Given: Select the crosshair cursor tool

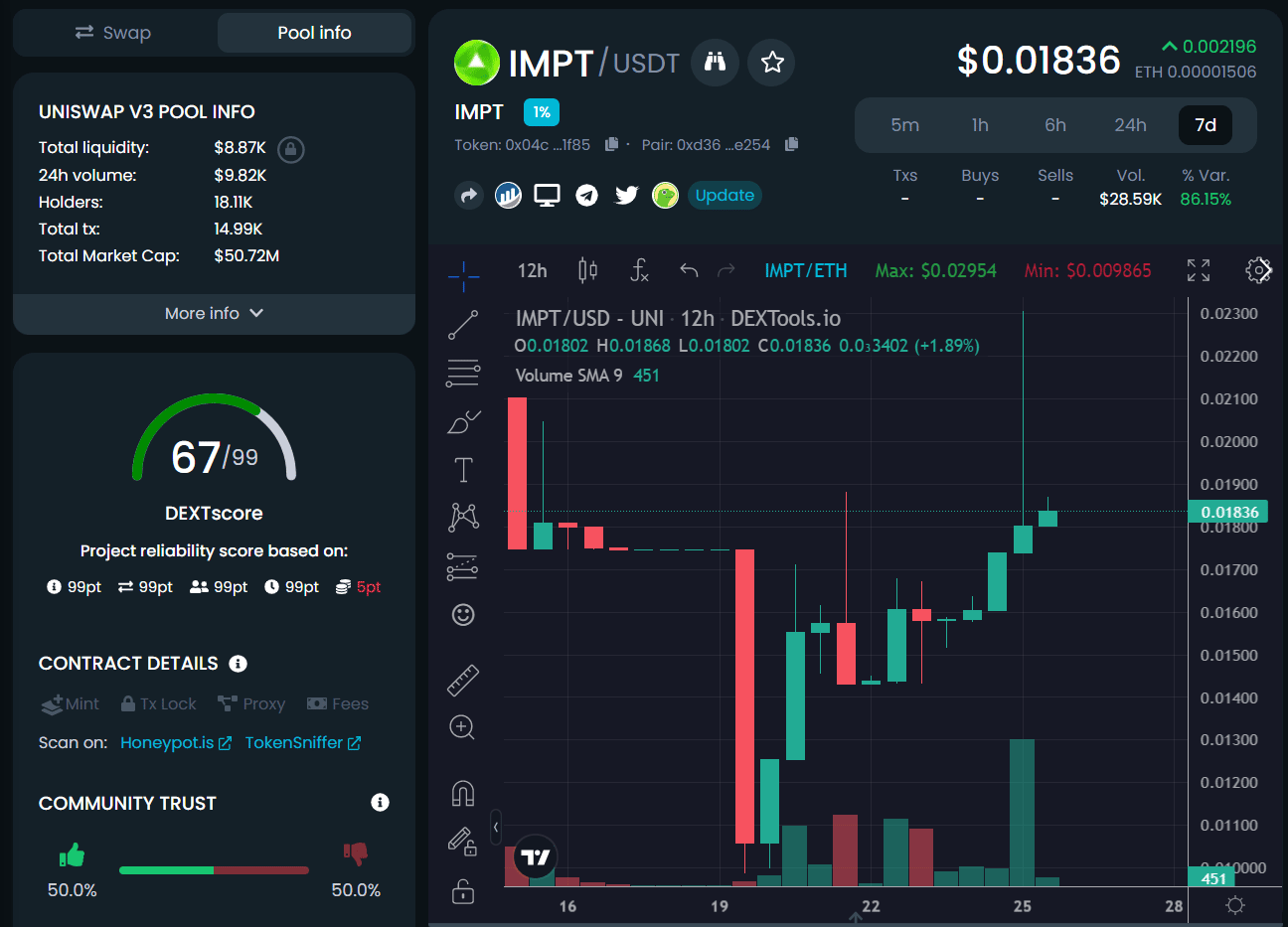Looking at the screenshot, I should pos(463,276).
